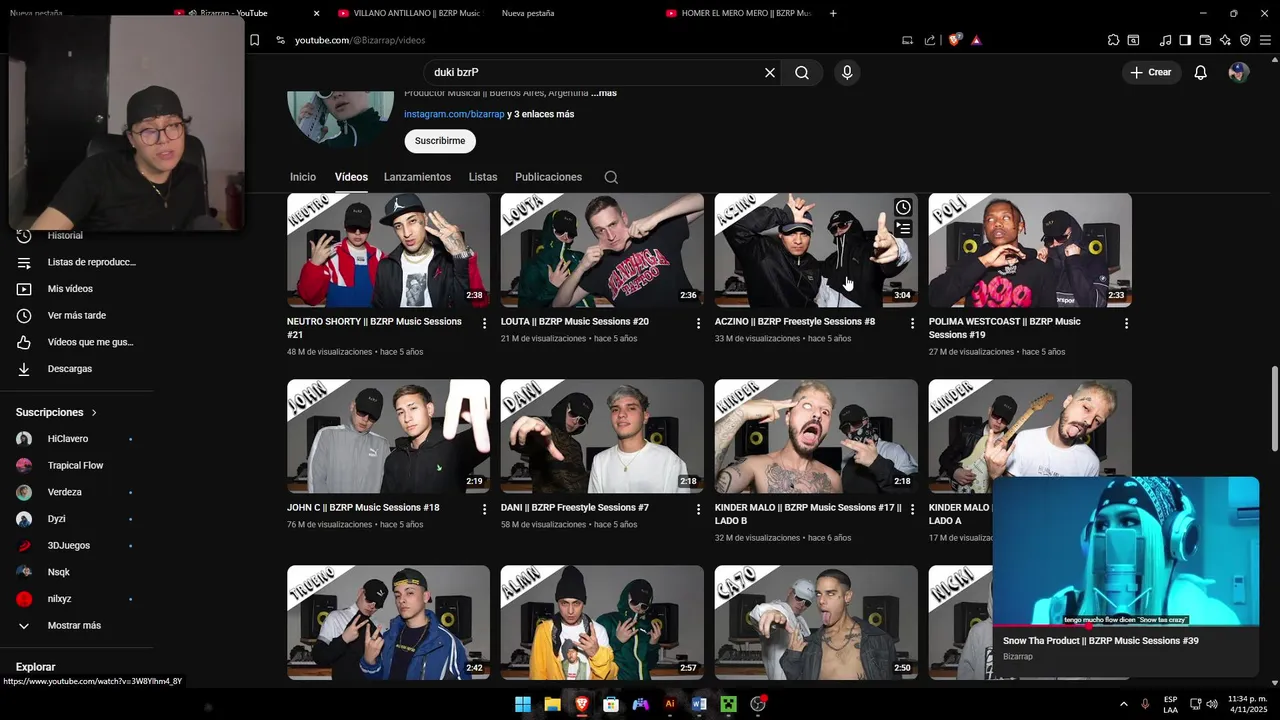The height and width of the screenshot is (720, 1280).
Task: Open LOUTA Music Sessions #20 thumbnail
Action: 602,250
